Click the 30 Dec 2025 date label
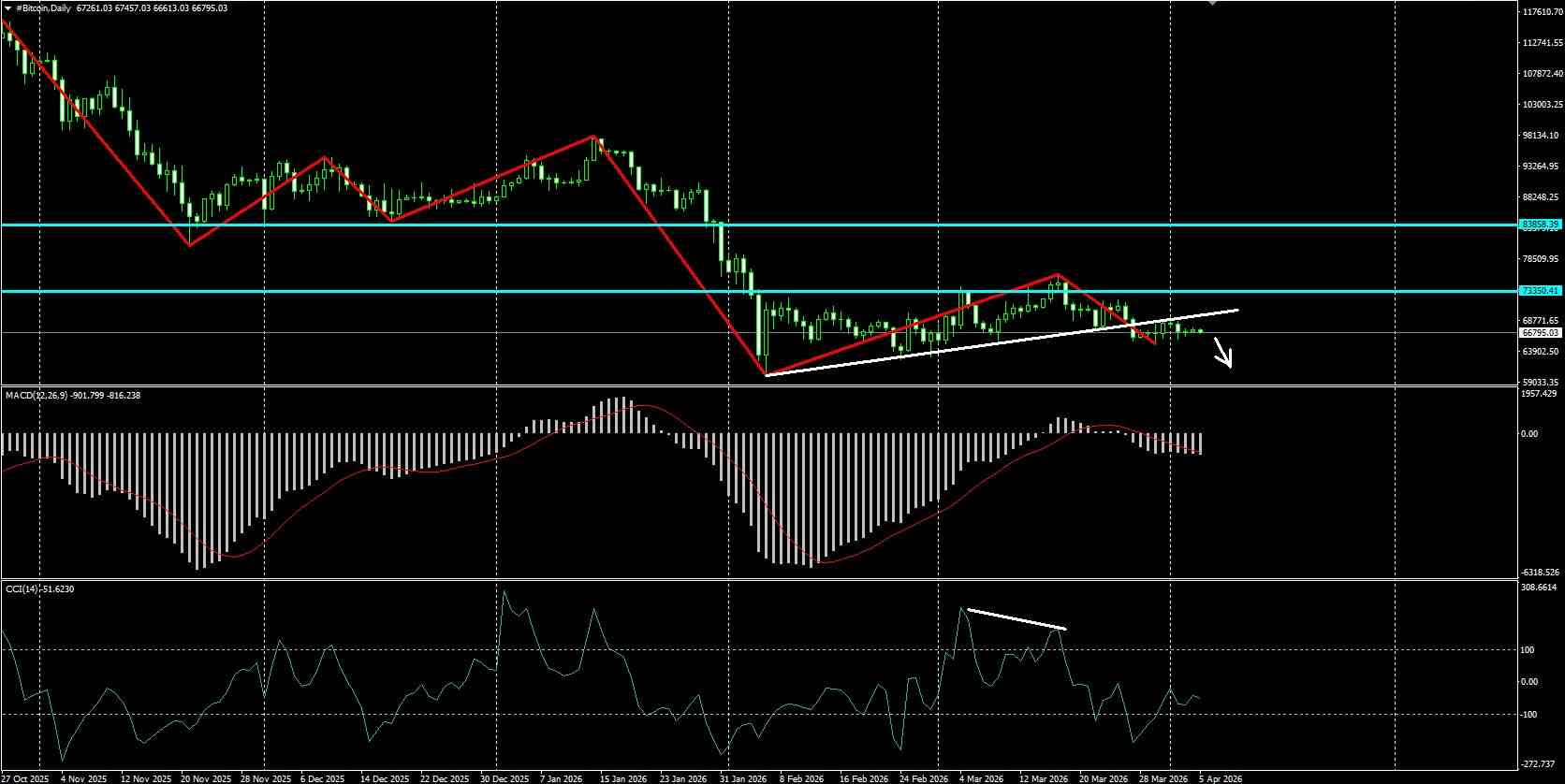1565x784 pixels. (x=504, y=778)
